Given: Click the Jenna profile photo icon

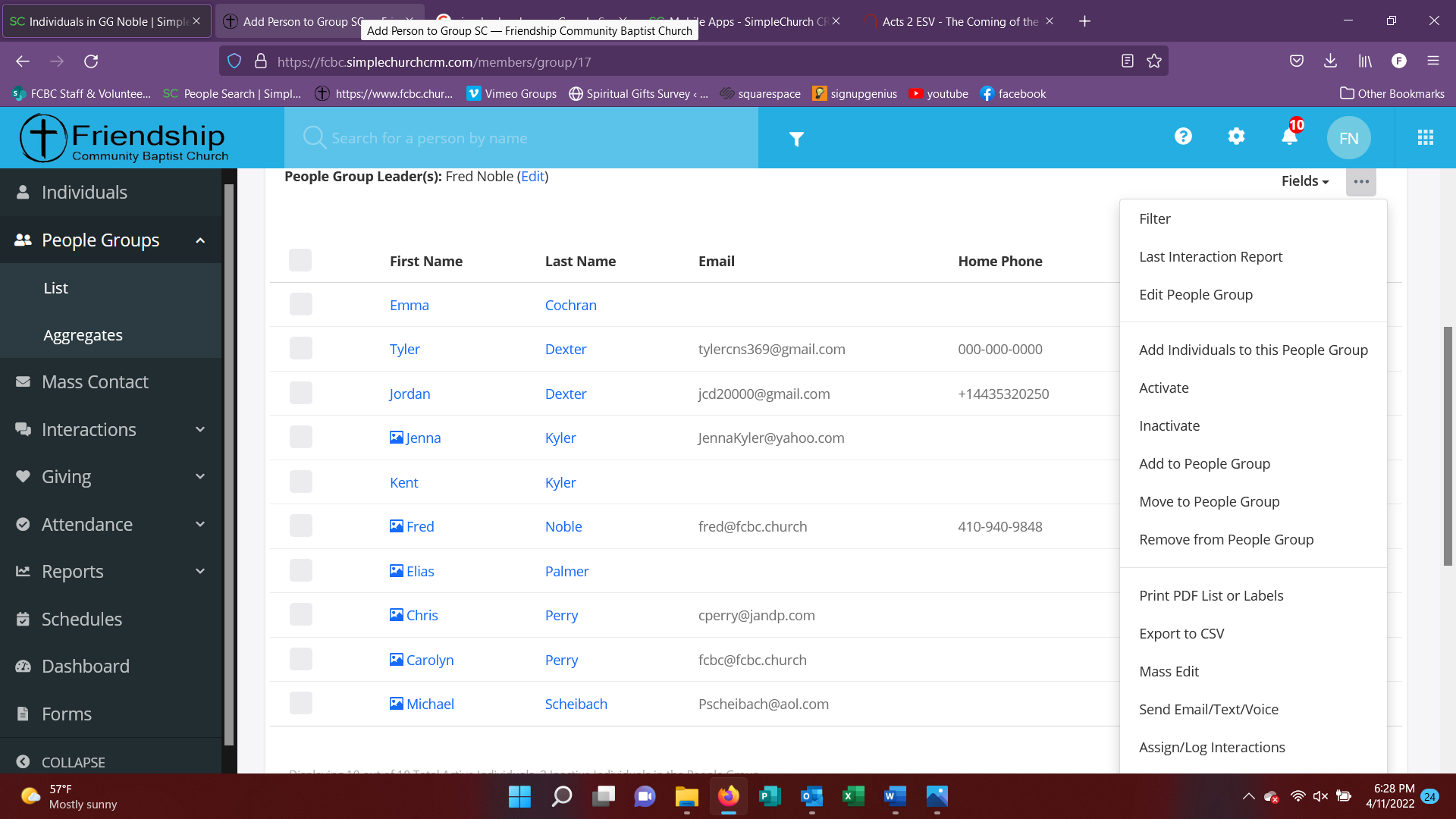Looking at the screenshot, I should [x=396, y=438].
